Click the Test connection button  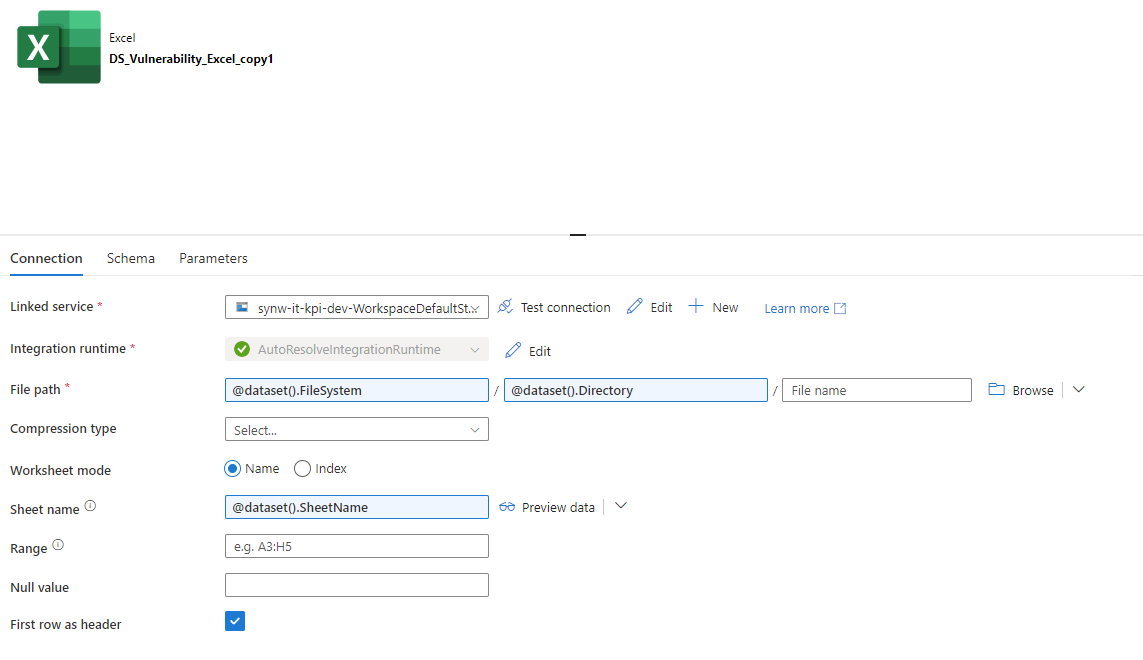(554, 307)
